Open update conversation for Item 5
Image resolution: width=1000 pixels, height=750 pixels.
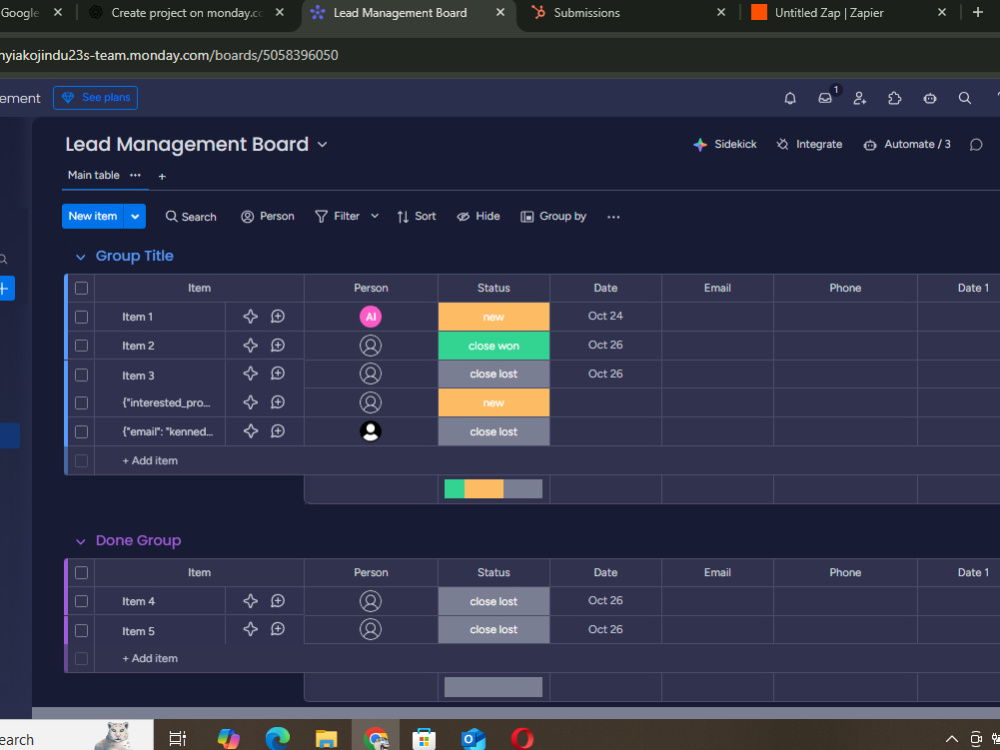pos(277,629)
